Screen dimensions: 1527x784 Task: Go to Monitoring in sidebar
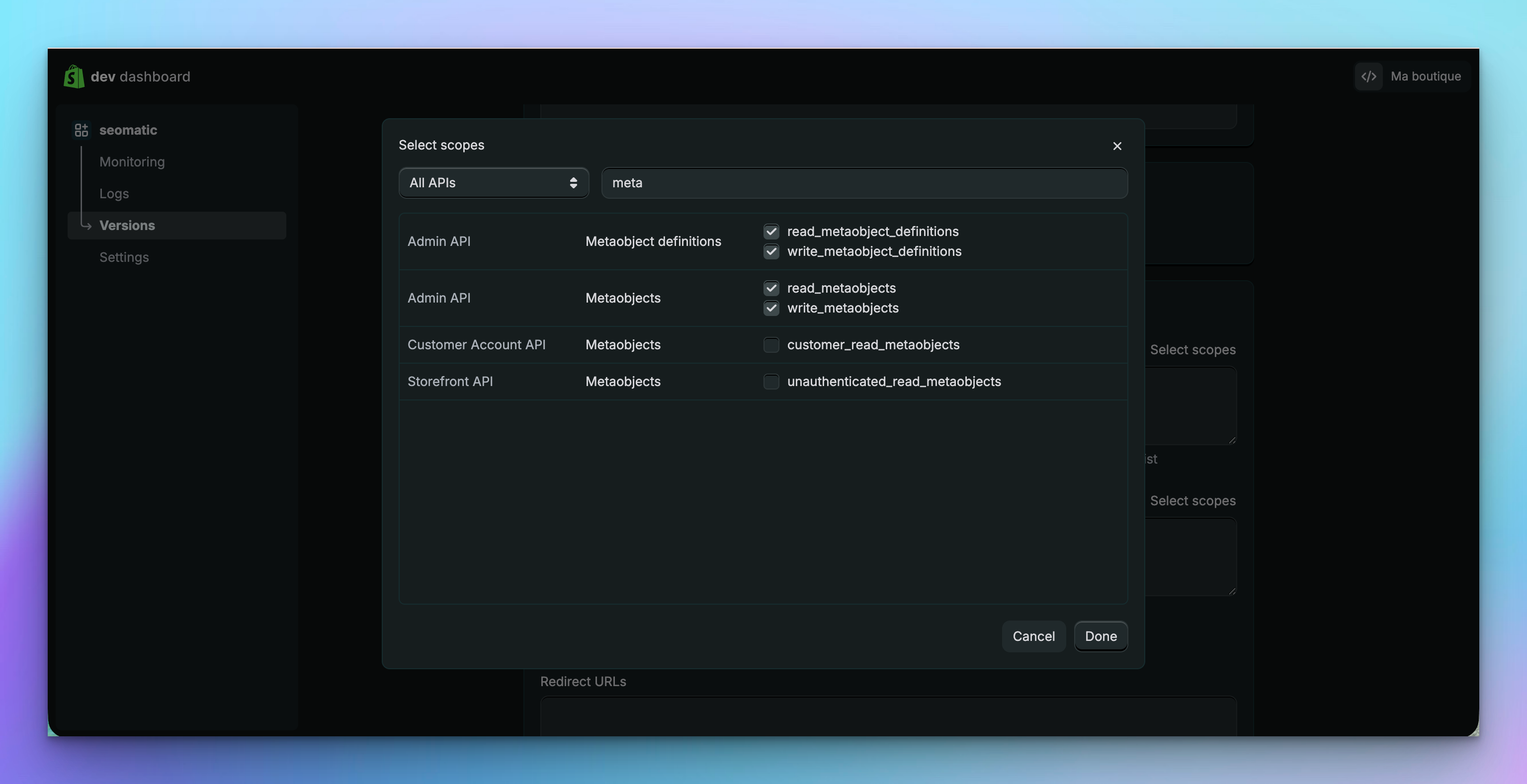tap(132, 162)
